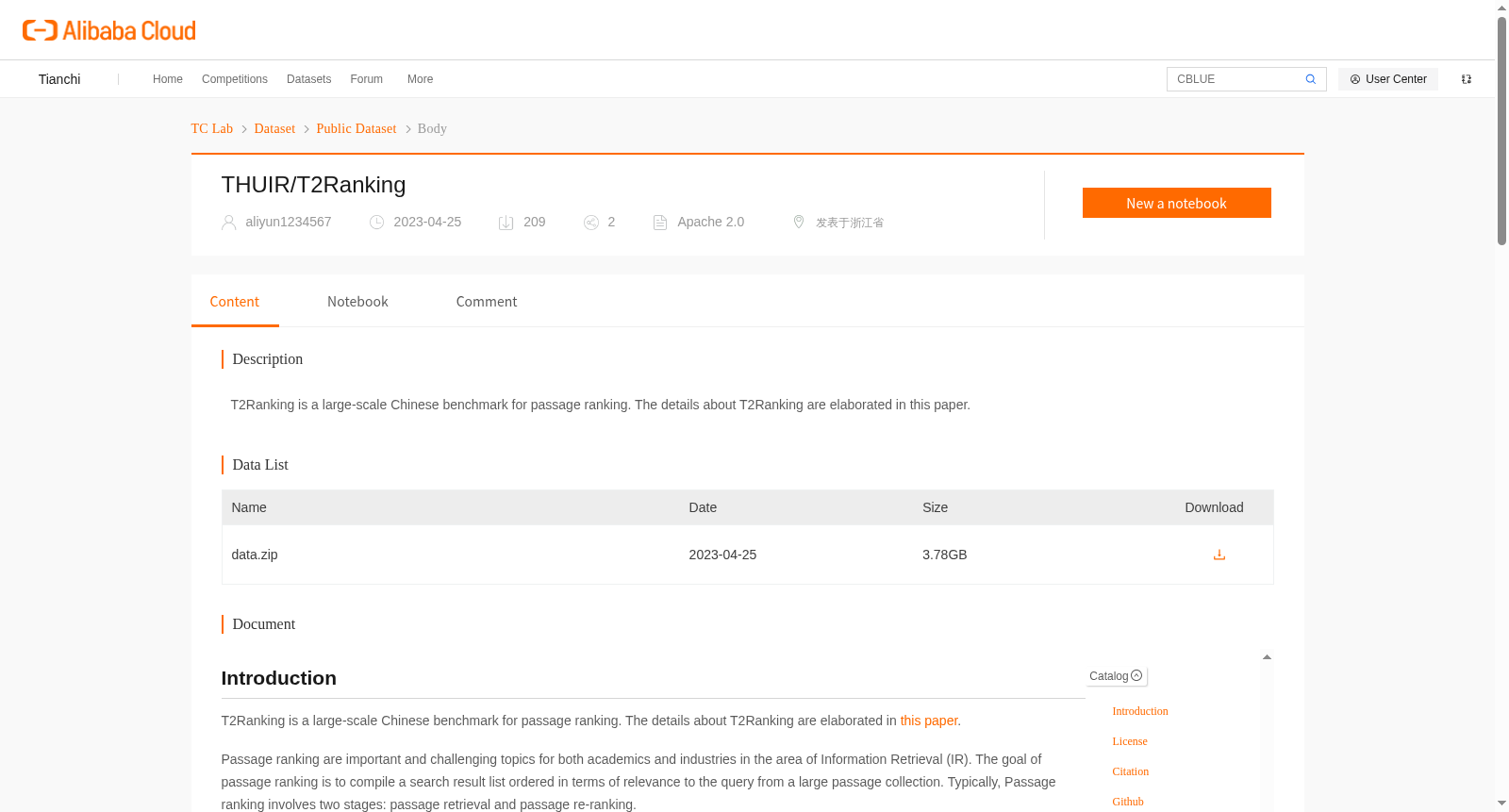Click the Apache 2.0 license text
Screen dimensions: 1509x812
[x=711, y=222]
